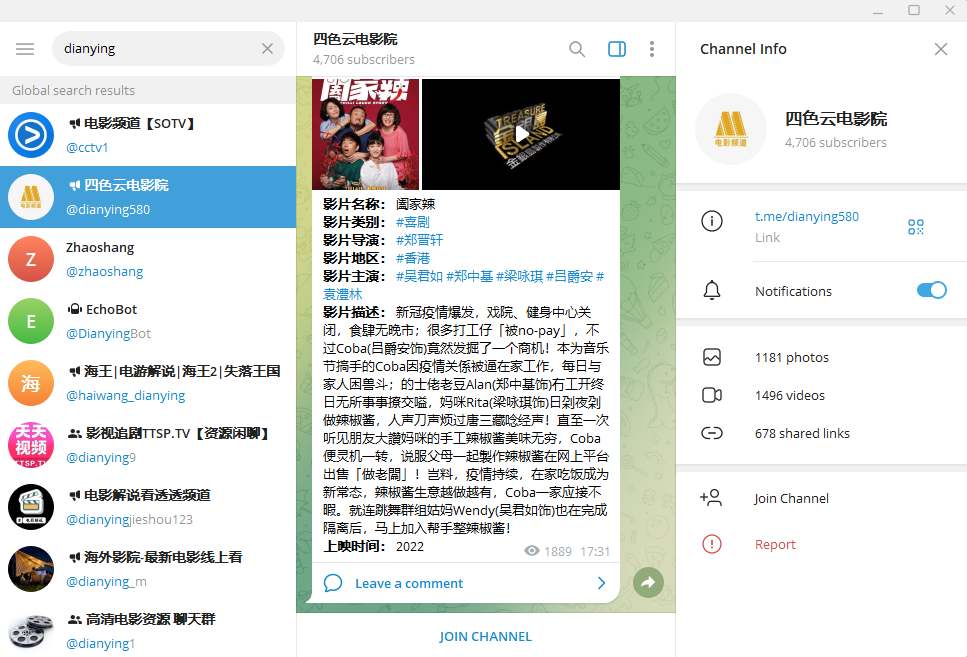The image size is (967, 657).
Task: Open the 电影解说看透透频道 result
Action: pyautogui.click(x=148, y=507)
